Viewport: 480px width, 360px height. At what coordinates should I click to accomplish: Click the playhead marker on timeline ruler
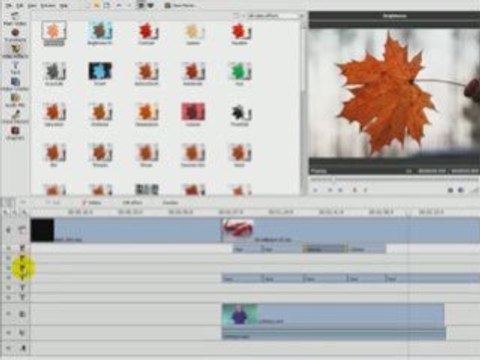[409, 213]
